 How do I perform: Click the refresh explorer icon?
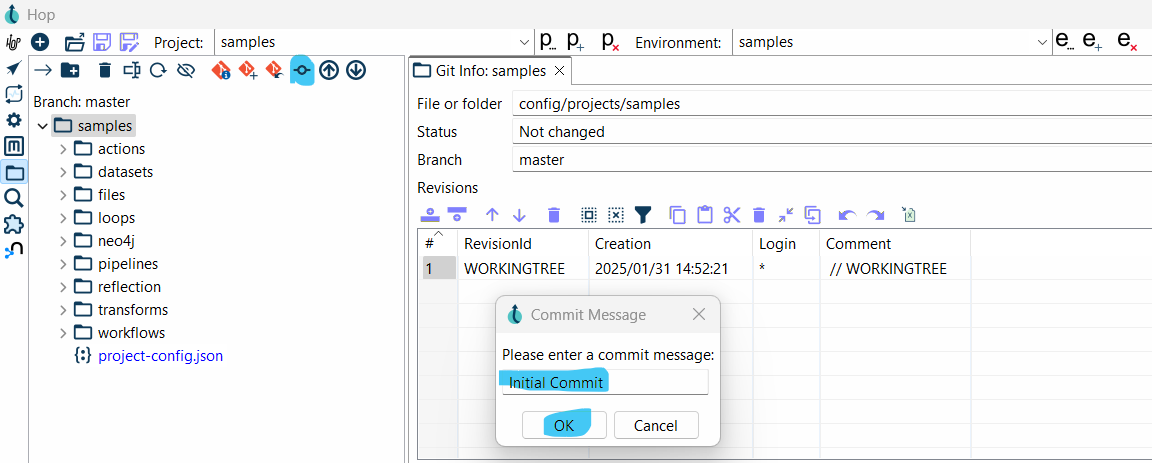pos(158,70)
